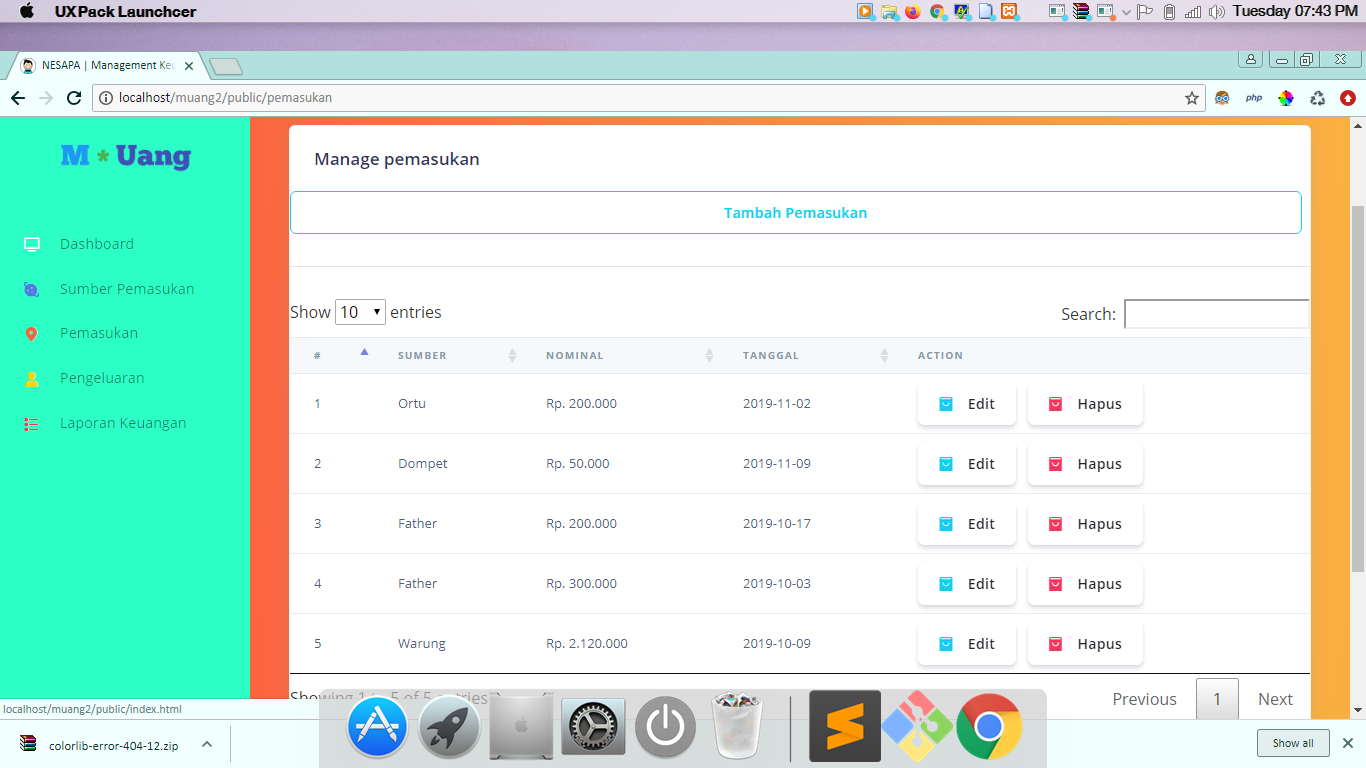Go to Next page of table
This screenshot has width=1366, height=768.
[x=1275, y=699]
